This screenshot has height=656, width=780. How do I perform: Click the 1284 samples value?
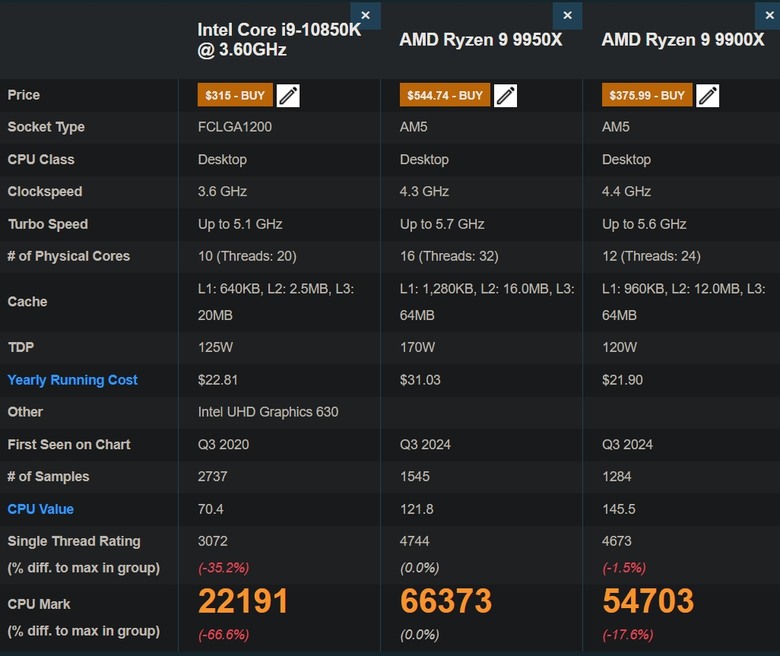(x=617, y=476)
